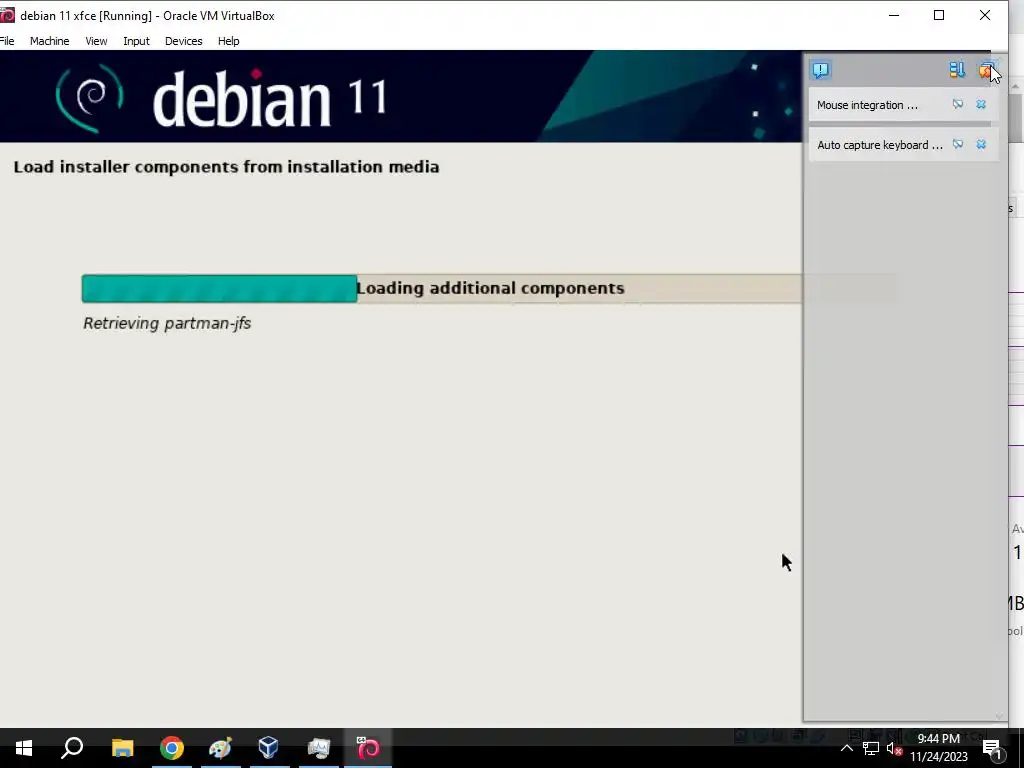Open the clock showing 9:44 PM
Image resolution: width=1024 pixels, height=768 pixels.
click(x=939, y=748)
